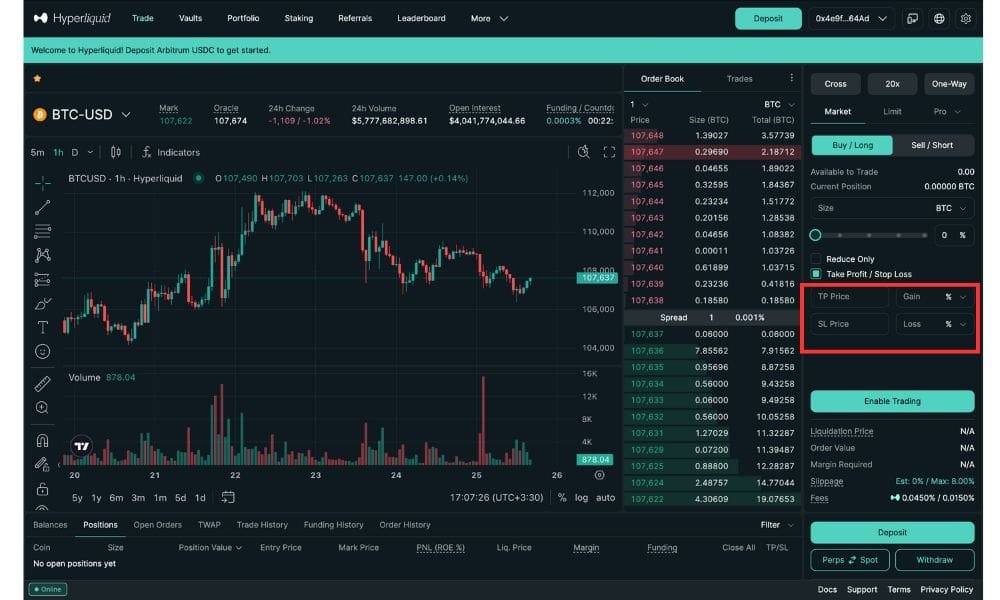Change position mode via One-Way button
The image size is (1000, 600).
949,84
